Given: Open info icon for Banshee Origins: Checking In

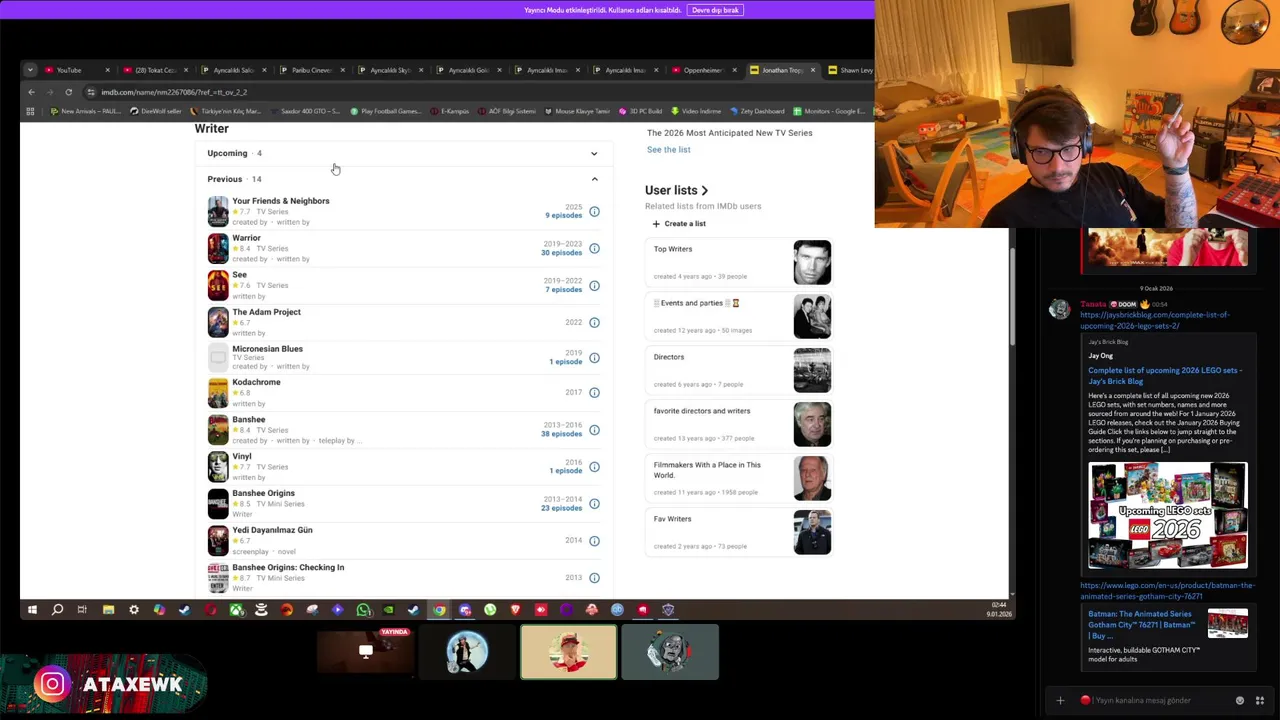Looking at the screenshot, I should point(594,577).
